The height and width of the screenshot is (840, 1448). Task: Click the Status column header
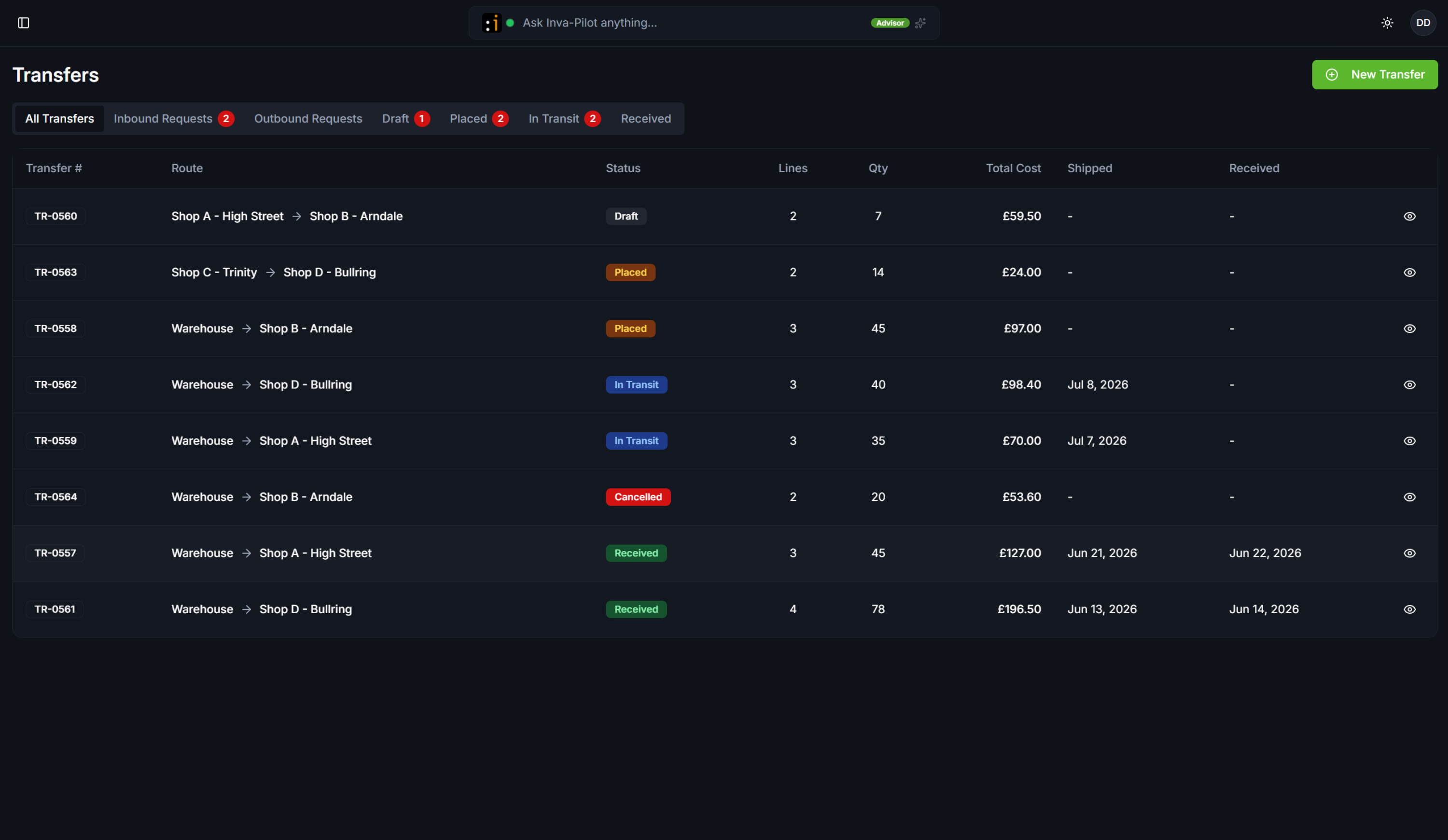(x=623, y=168)
